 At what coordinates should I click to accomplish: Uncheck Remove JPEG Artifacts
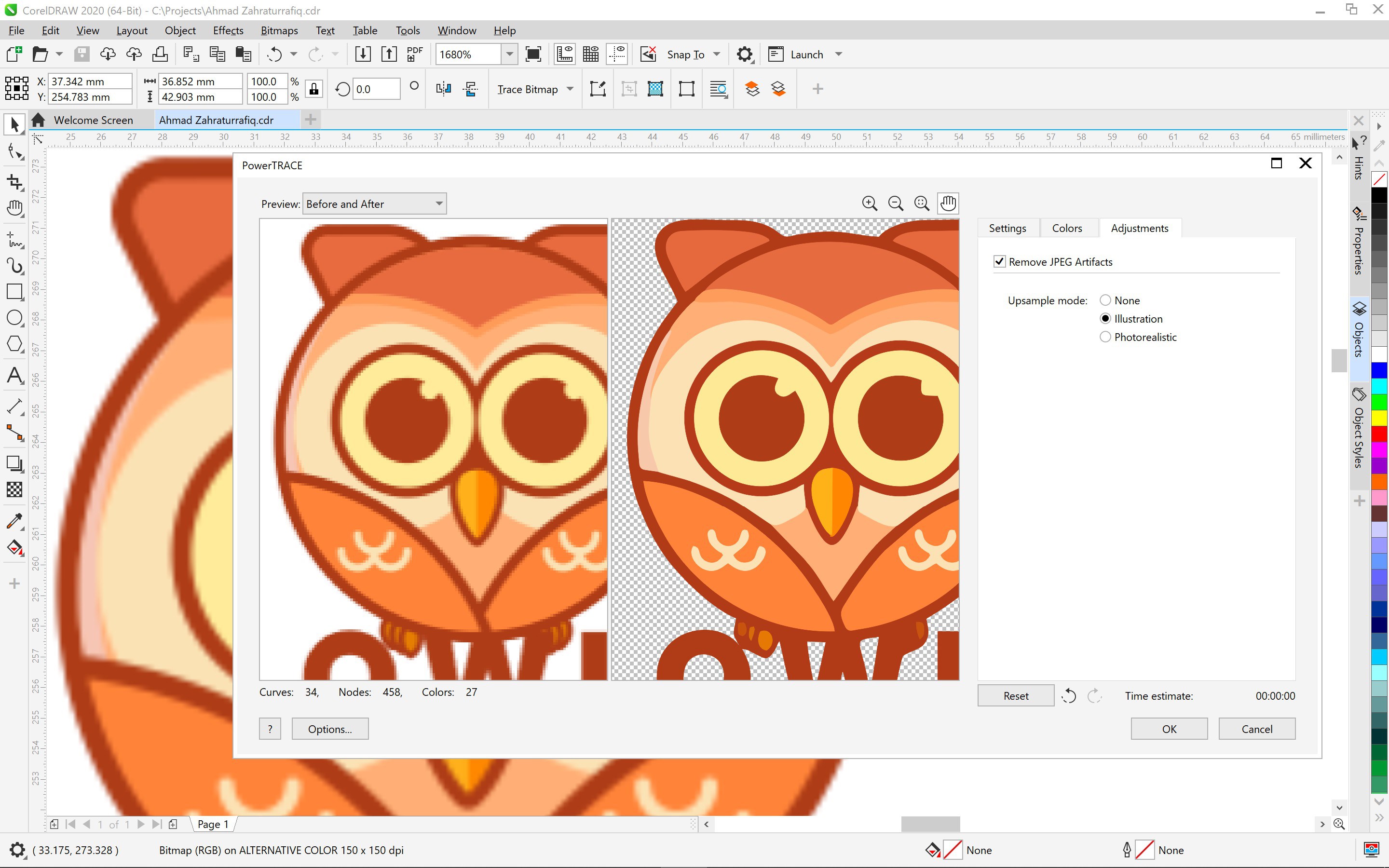point(999,262)
